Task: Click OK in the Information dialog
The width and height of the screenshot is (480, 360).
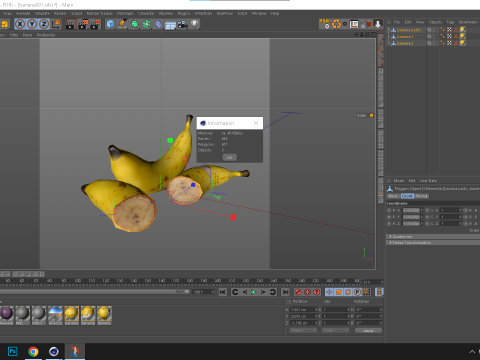Action: point(230,157)
